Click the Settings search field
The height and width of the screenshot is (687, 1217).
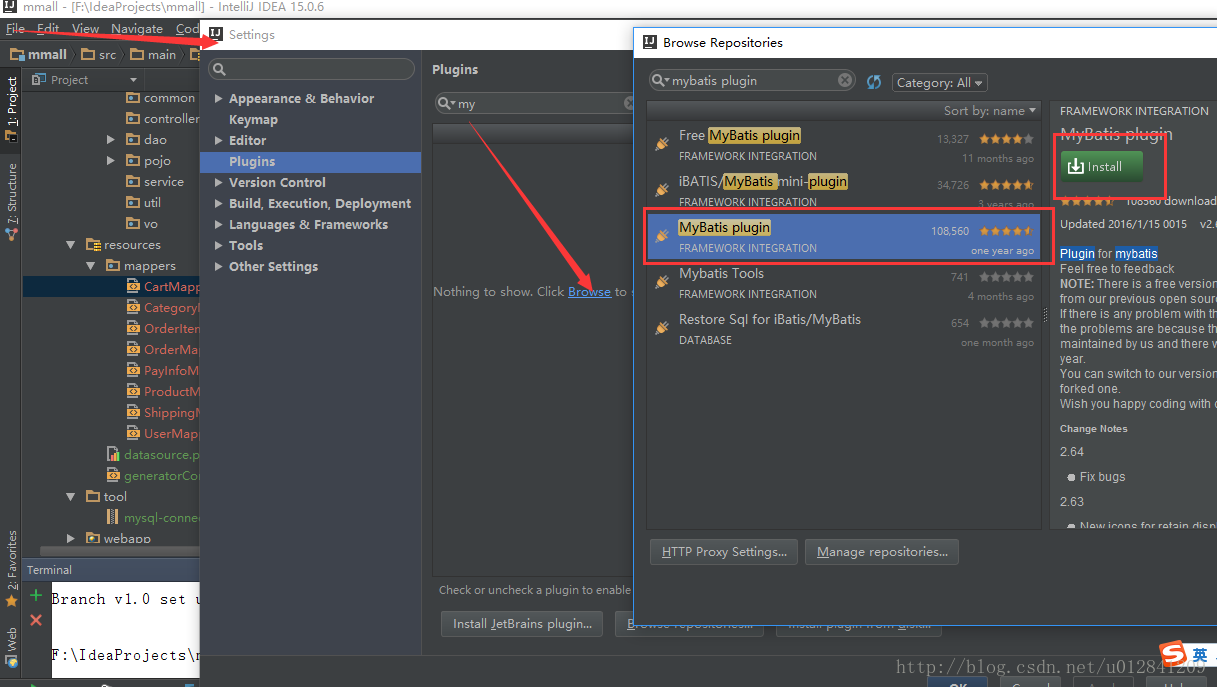coord(311,69)
